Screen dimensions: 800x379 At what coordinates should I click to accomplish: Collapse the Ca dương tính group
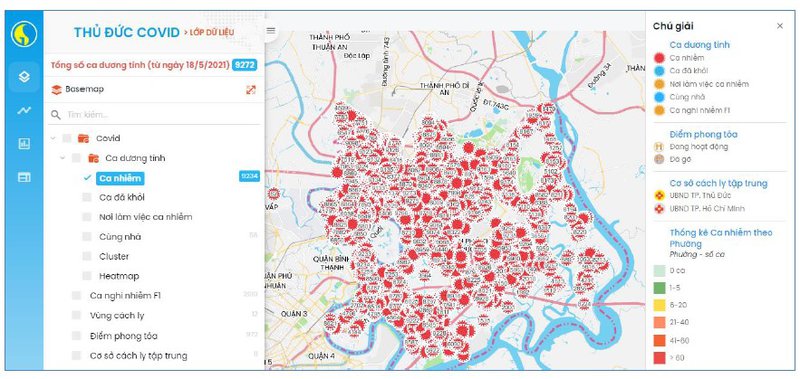63,158
